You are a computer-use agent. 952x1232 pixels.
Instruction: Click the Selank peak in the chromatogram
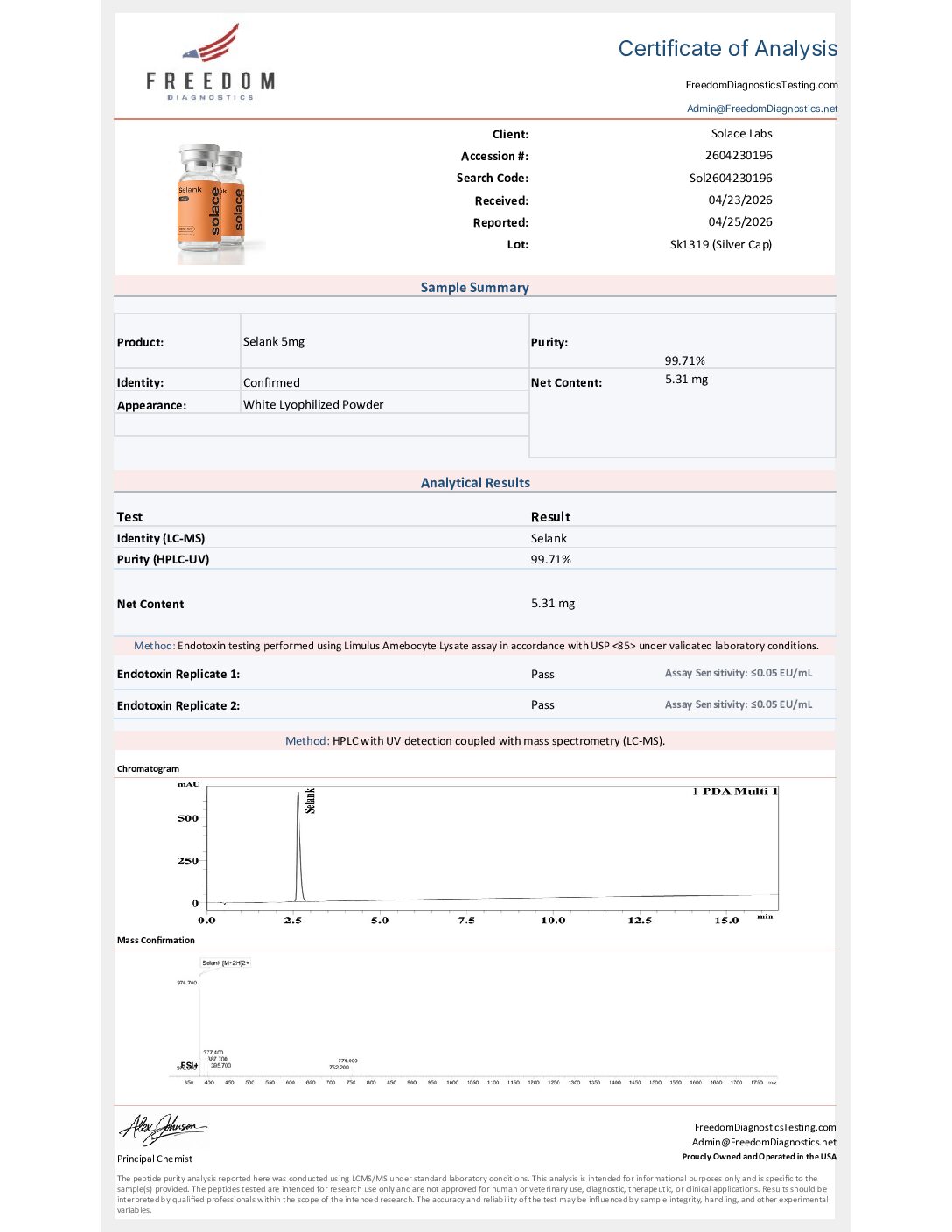point(299,844)
